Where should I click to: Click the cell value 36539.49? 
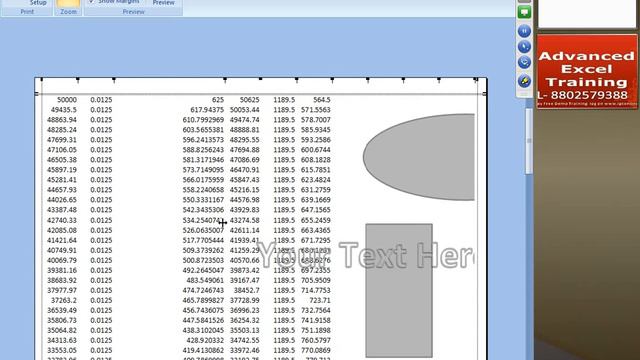tap(62, 310)
